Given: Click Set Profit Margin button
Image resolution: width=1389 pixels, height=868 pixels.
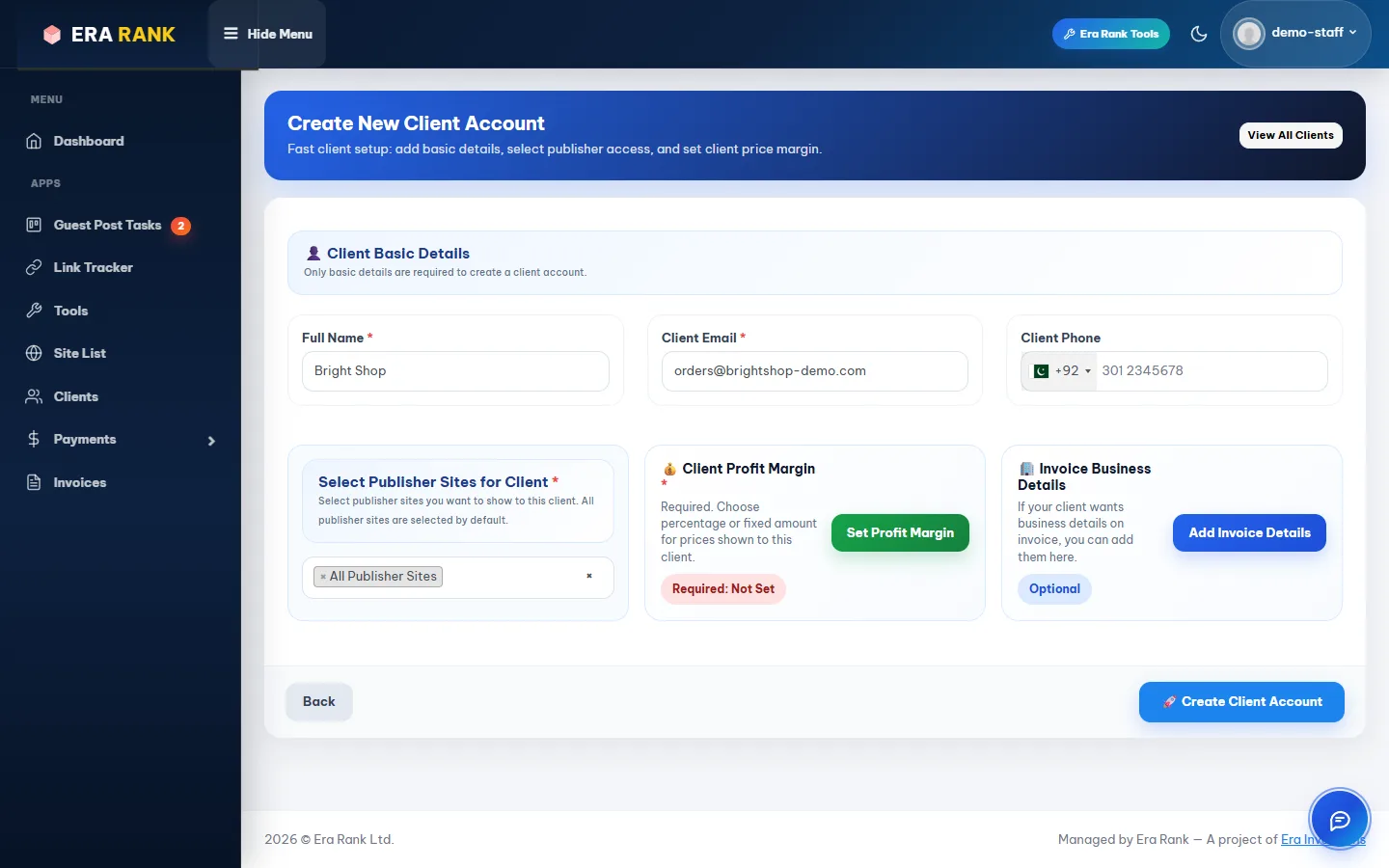Looking at the screenshot, I should click(900, 532).
